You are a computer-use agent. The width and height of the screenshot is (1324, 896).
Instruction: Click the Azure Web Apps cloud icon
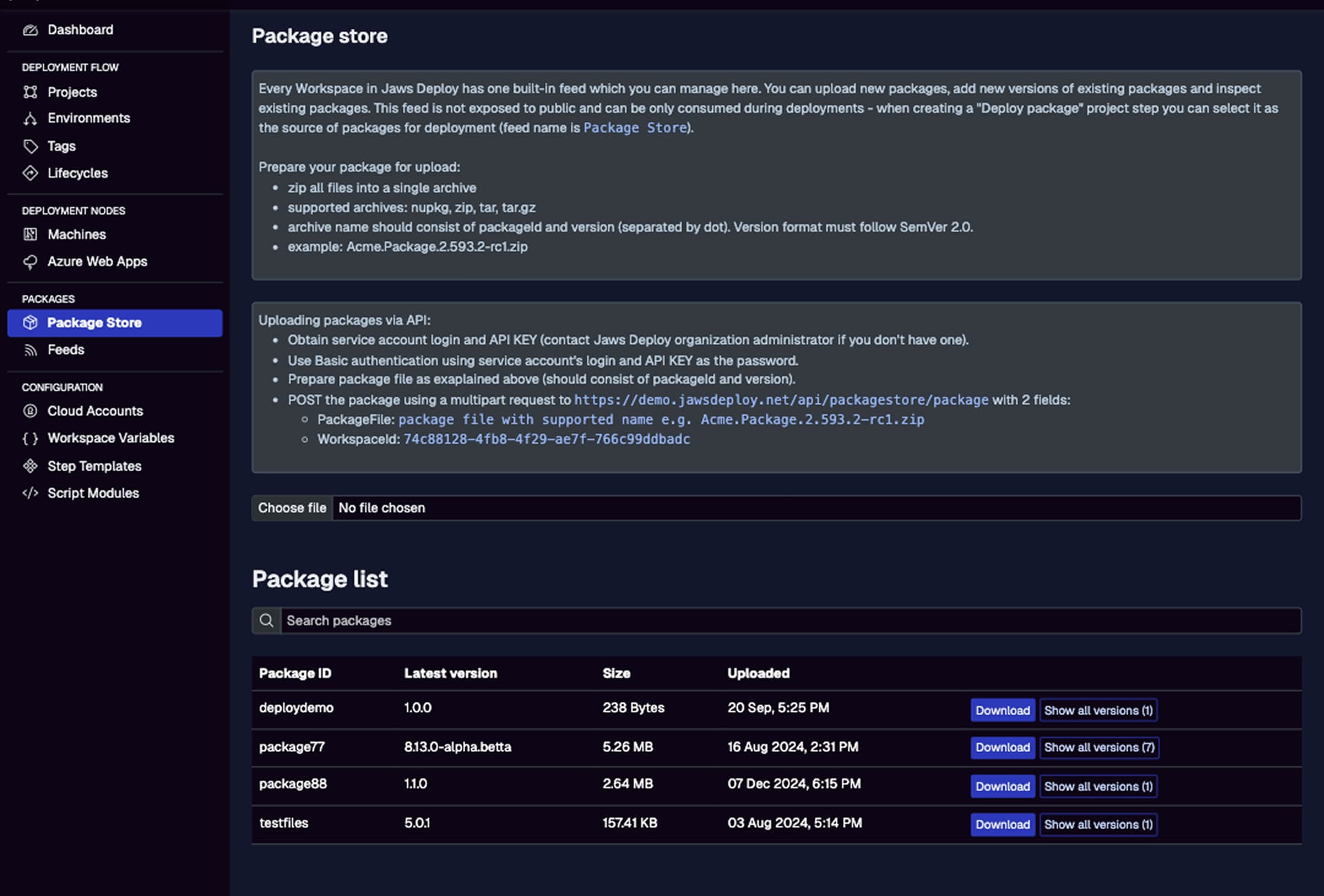30,262
